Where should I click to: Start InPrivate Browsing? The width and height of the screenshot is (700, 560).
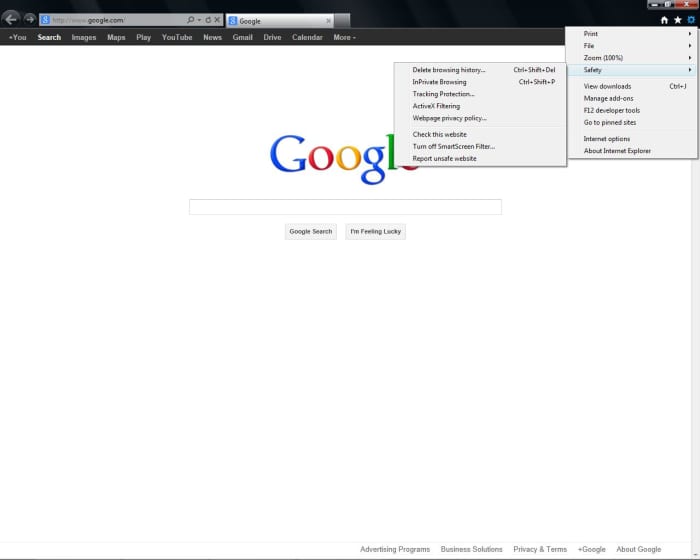pos(480,82)
